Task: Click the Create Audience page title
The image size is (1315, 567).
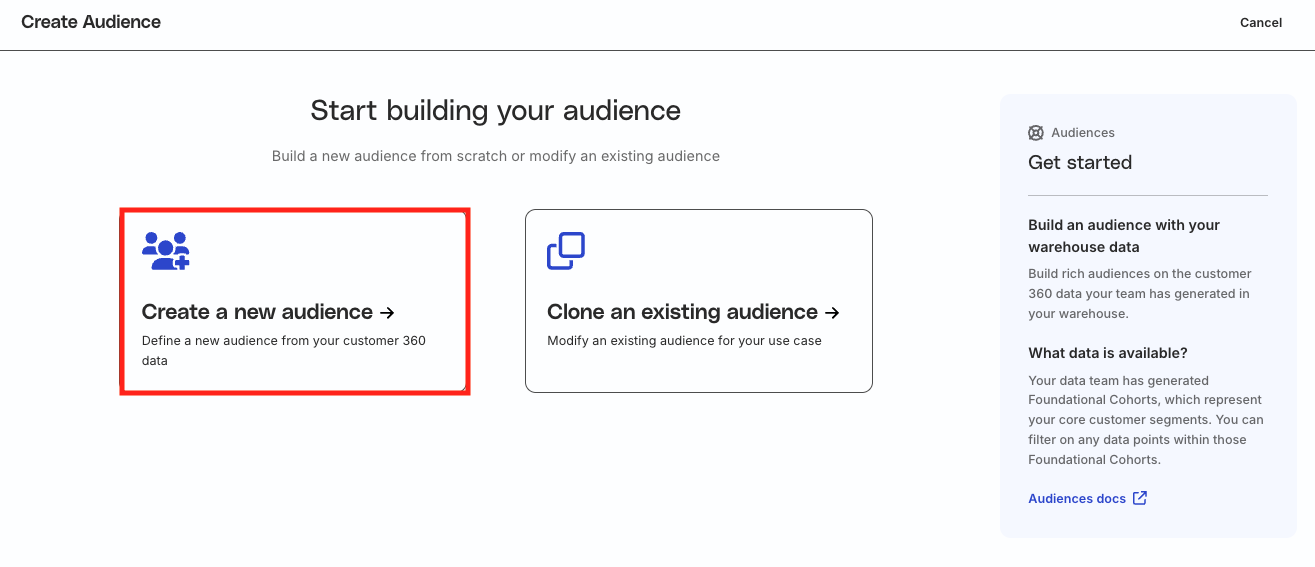Action: (91, 22)
